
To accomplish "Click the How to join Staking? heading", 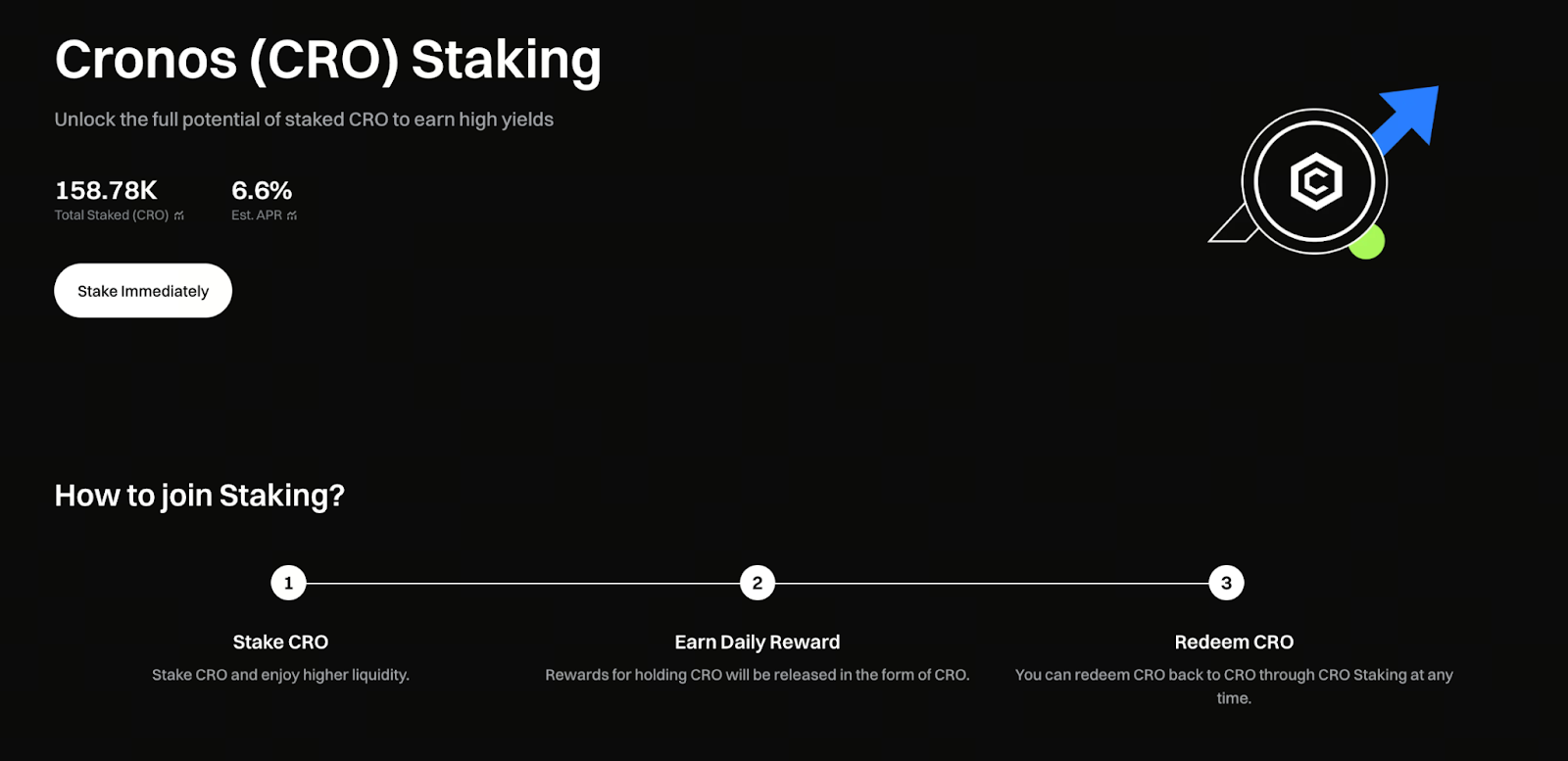I will 200,496.
